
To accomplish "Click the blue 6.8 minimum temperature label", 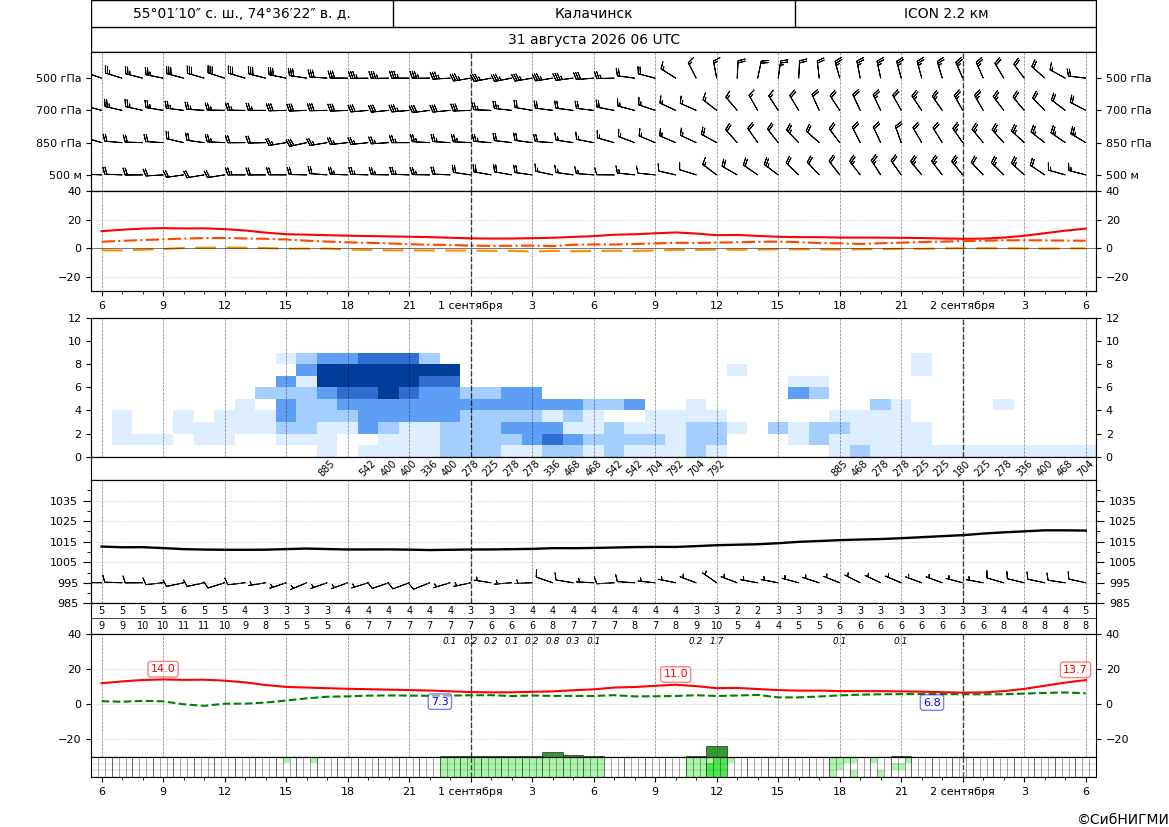I will (932, 702).
